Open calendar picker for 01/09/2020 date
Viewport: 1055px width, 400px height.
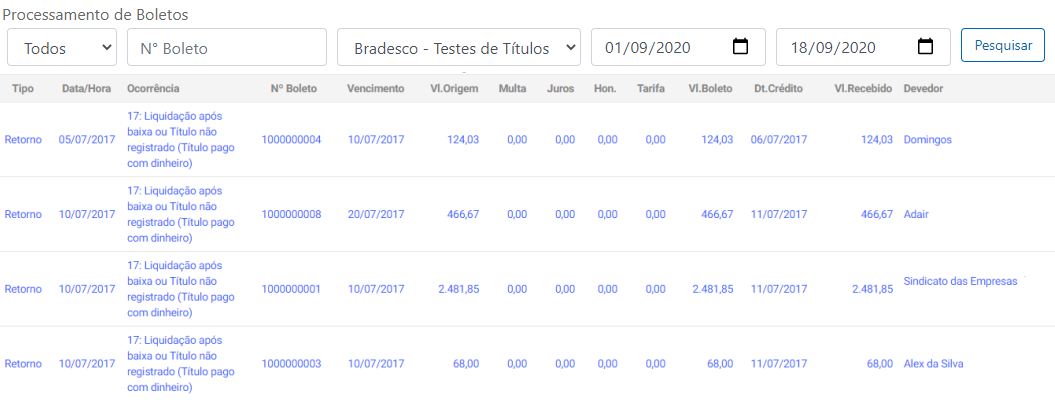coord(741,47)
